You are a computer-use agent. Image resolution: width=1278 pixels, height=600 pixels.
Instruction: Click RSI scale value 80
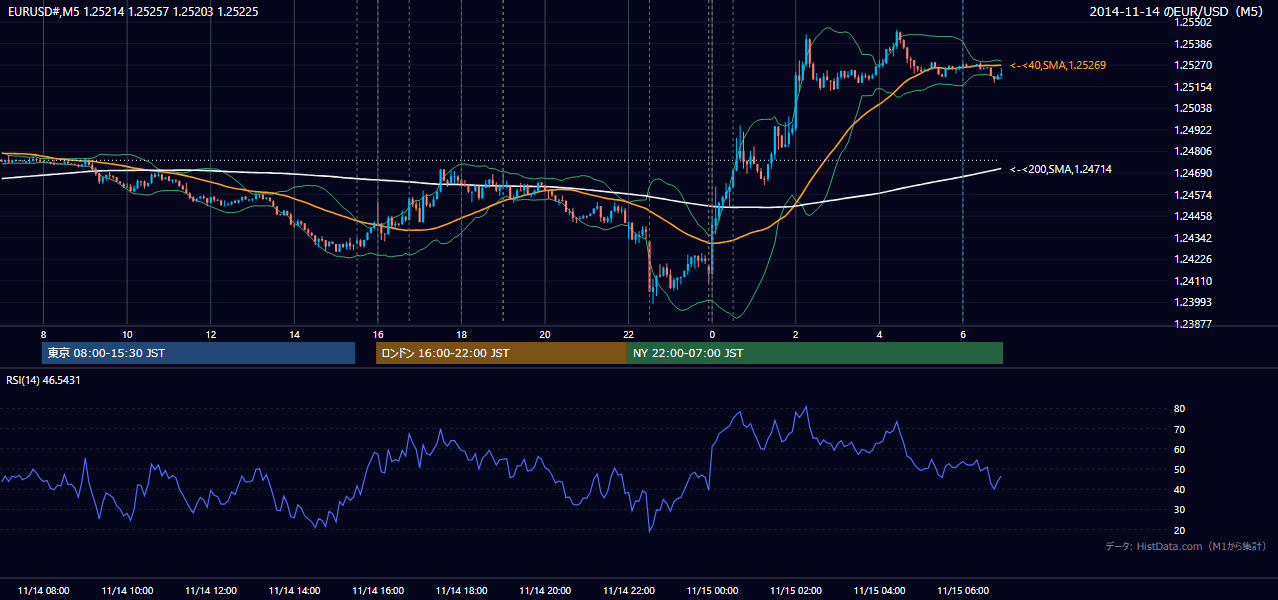1180,409
